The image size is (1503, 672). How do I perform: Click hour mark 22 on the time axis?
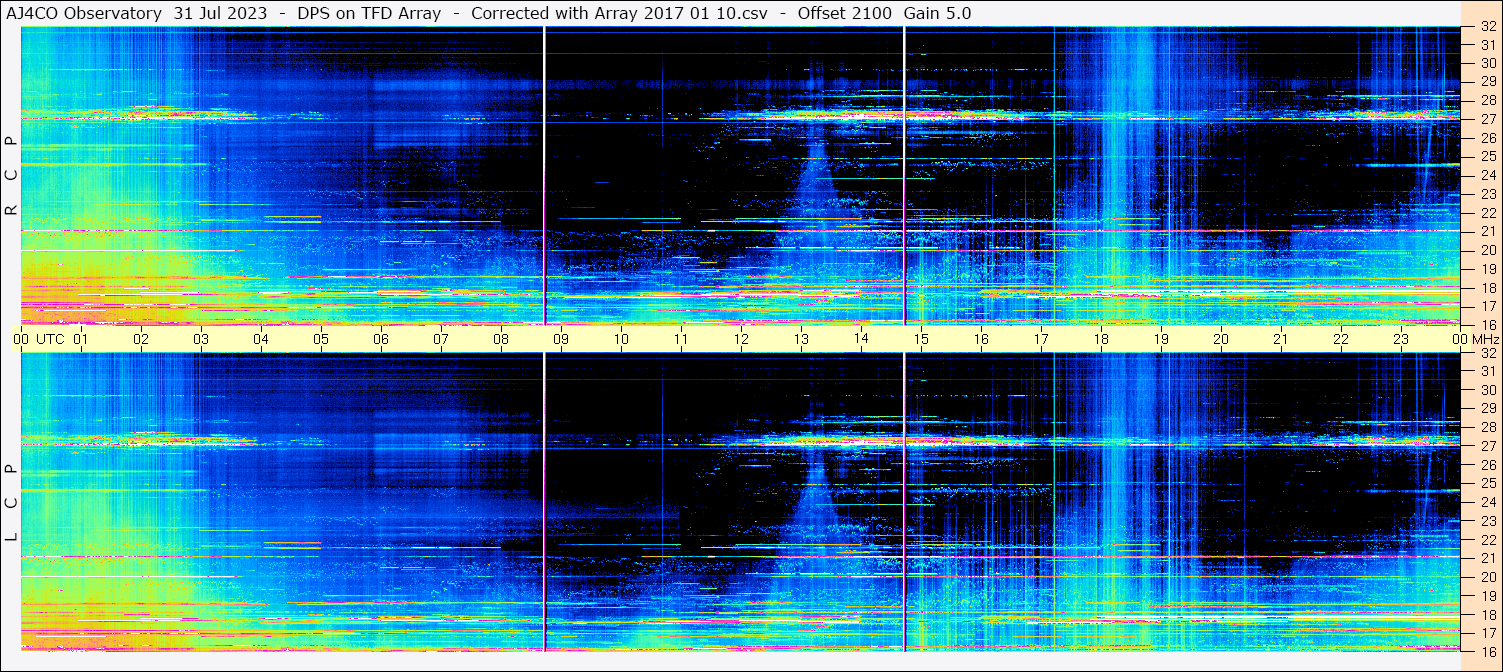(x=1341, y=339)
